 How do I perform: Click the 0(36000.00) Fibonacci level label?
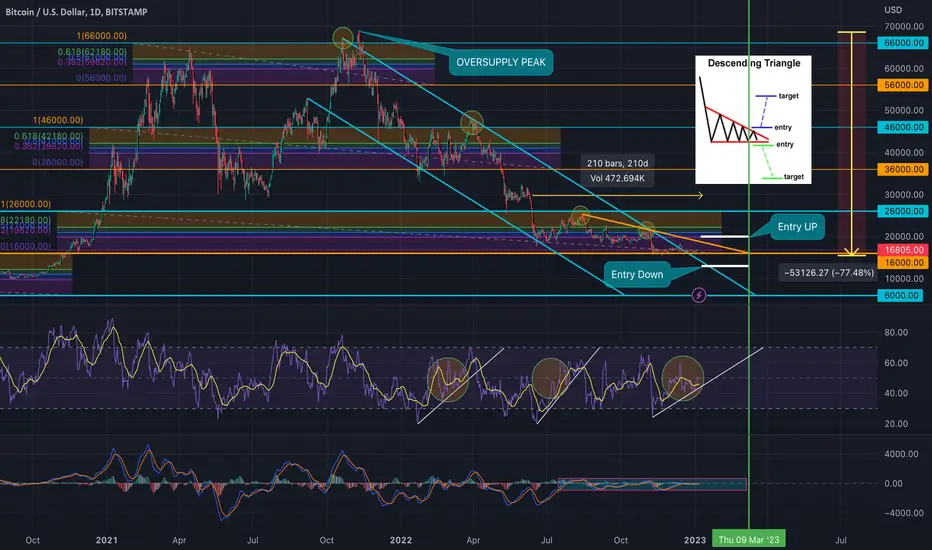[58, 162]
